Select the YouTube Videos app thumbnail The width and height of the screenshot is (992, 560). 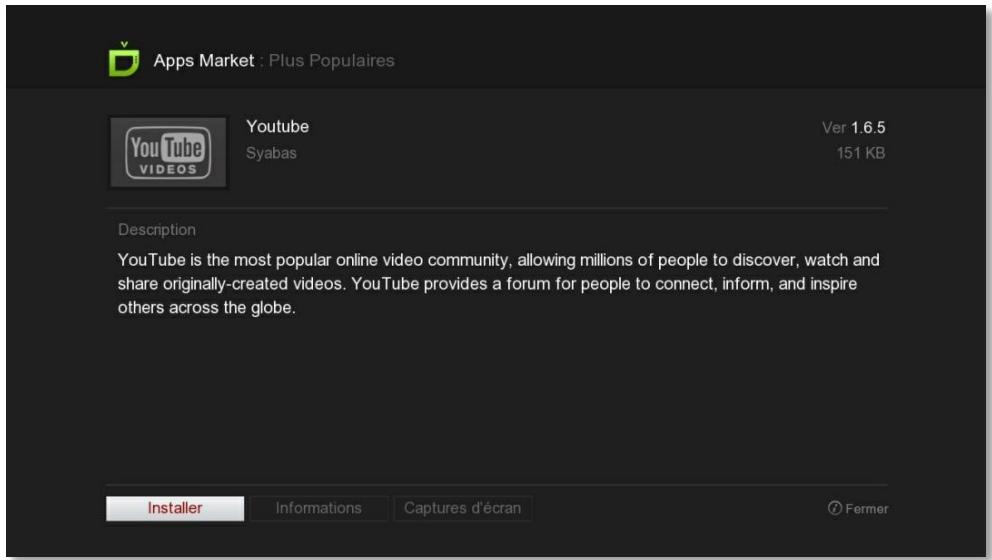point(168,152)
